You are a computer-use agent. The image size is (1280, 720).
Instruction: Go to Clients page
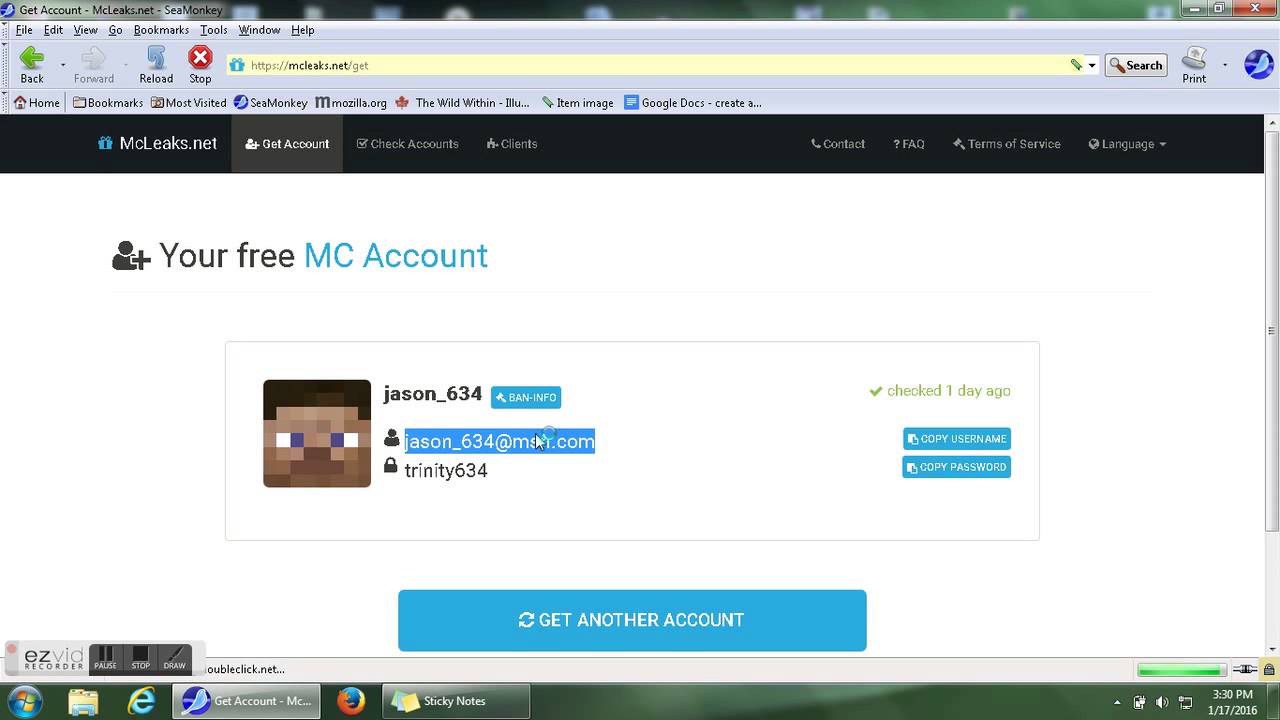512,144
